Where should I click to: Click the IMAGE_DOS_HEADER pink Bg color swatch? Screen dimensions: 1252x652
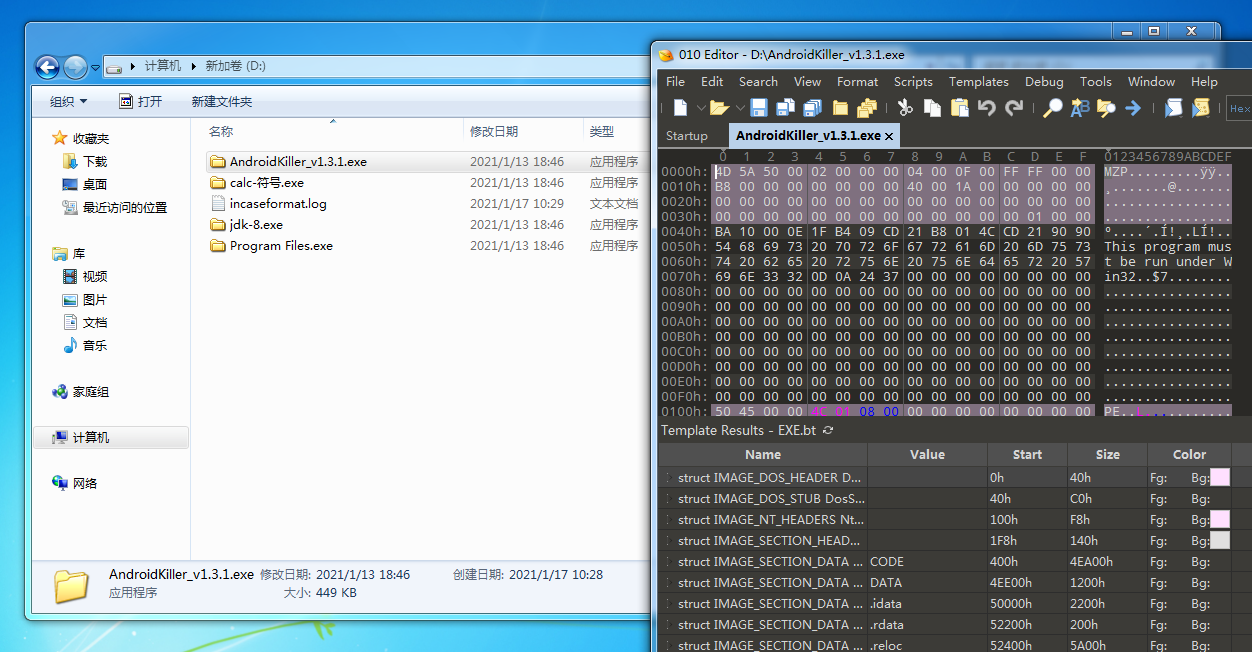click(x=1220, y=478)
